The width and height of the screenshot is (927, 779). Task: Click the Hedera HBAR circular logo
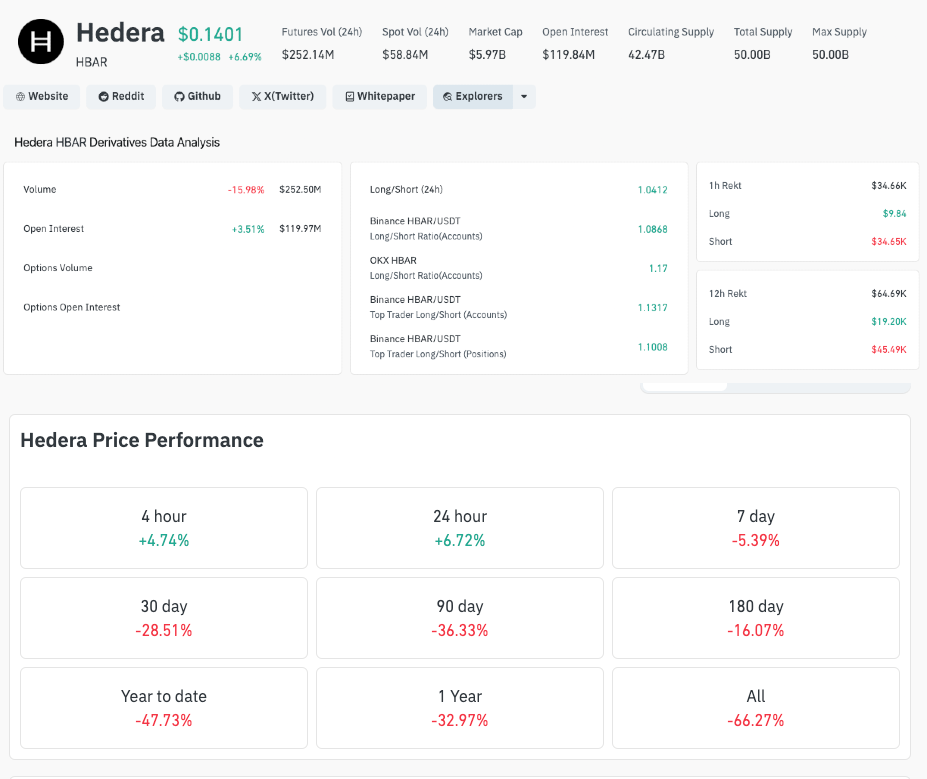pos(39,40)
